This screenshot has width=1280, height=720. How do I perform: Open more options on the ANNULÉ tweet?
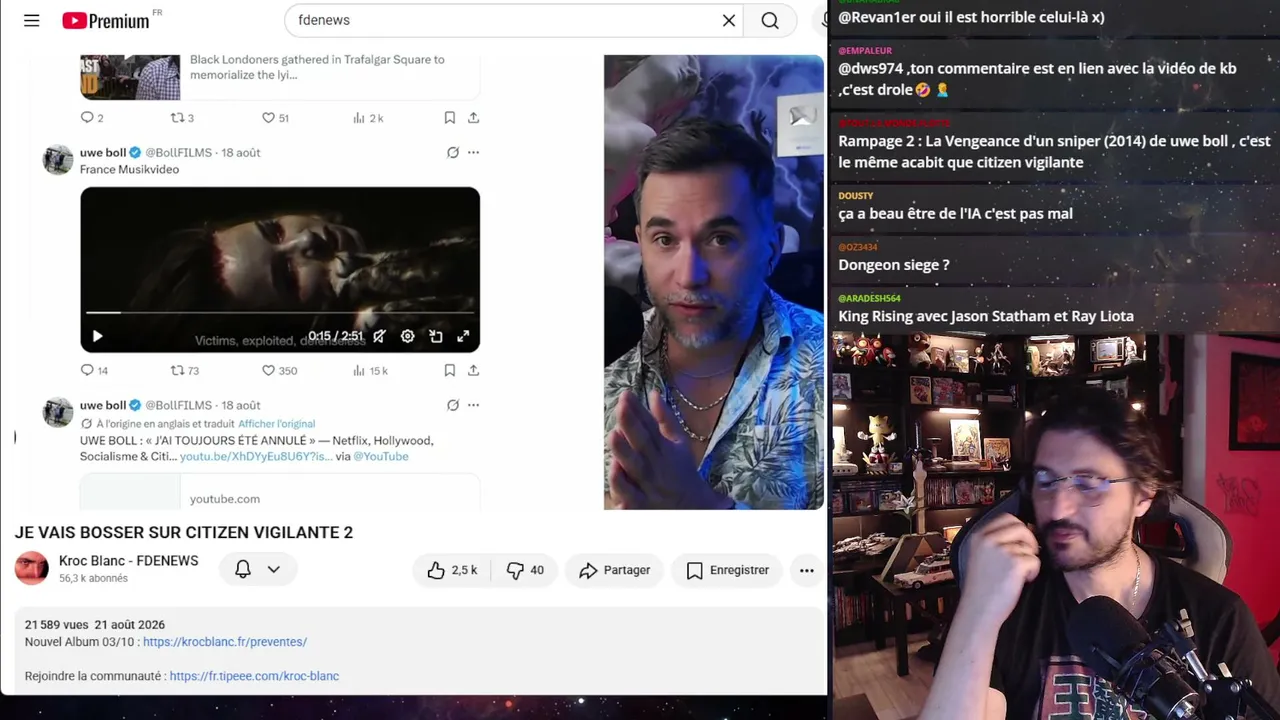pyautogui.click(x=473, y=406)
